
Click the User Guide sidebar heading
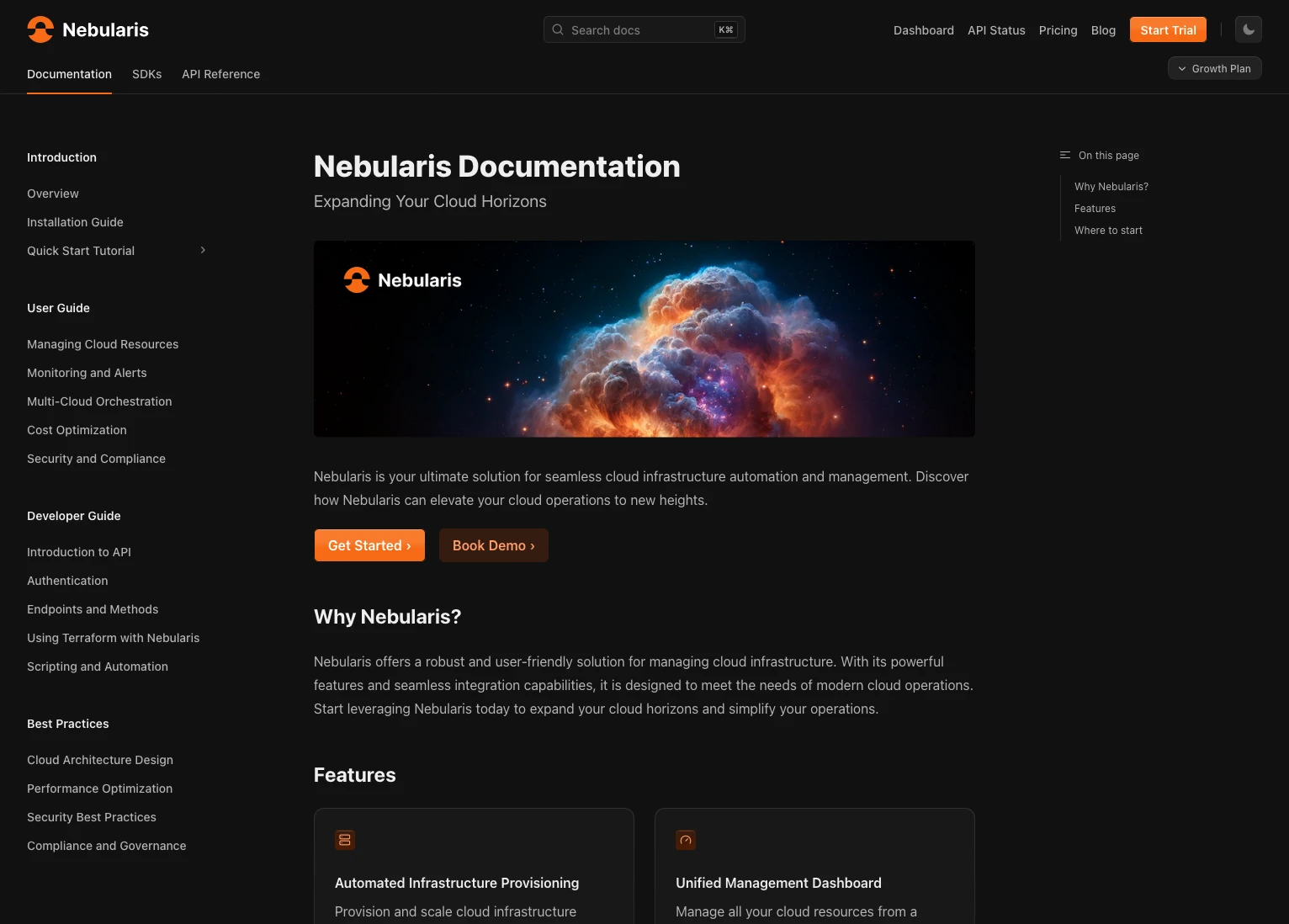[x=58, y=308]
